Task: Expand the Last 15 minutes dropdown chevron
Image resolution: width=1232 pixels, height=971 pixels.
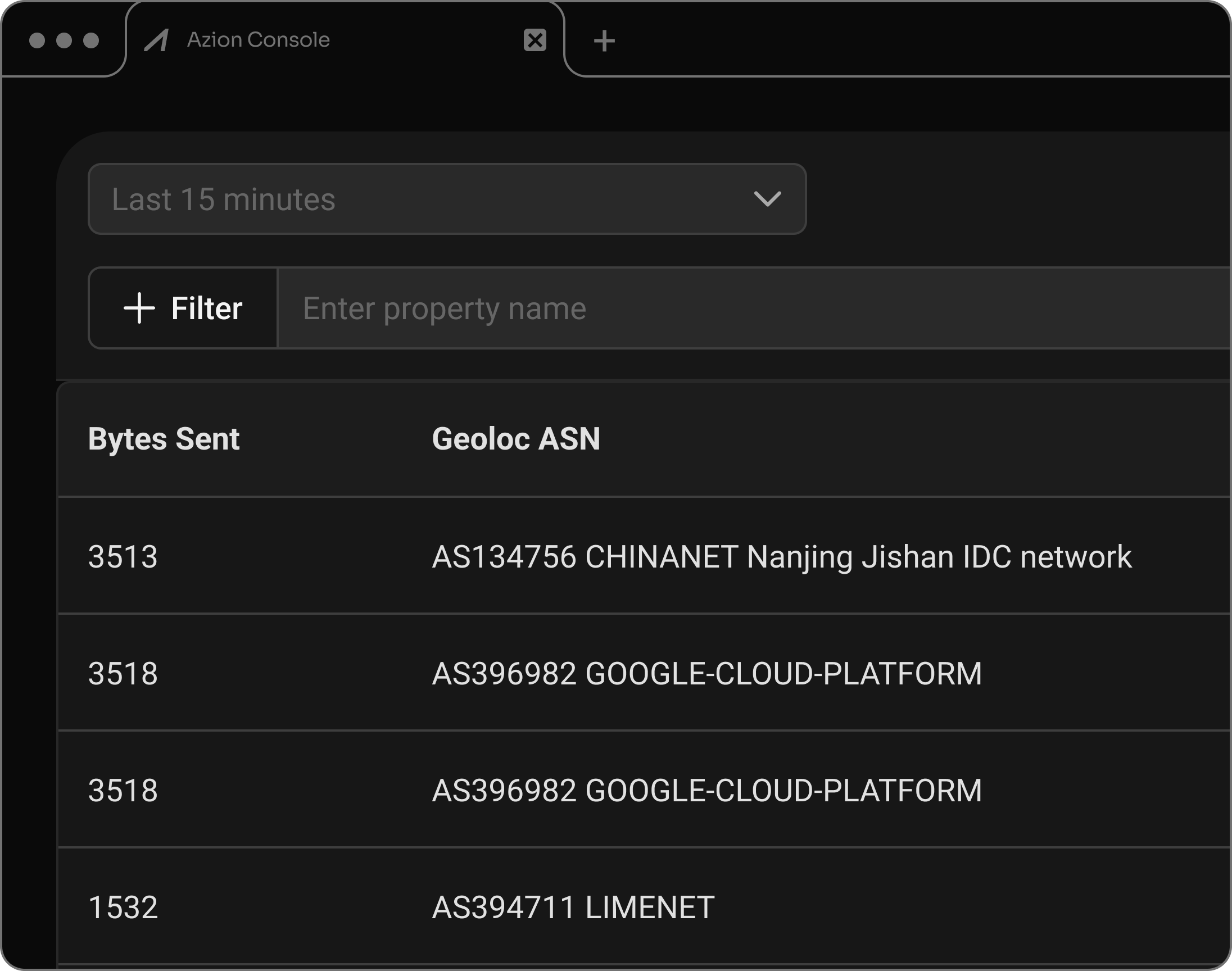Action: 767,199
